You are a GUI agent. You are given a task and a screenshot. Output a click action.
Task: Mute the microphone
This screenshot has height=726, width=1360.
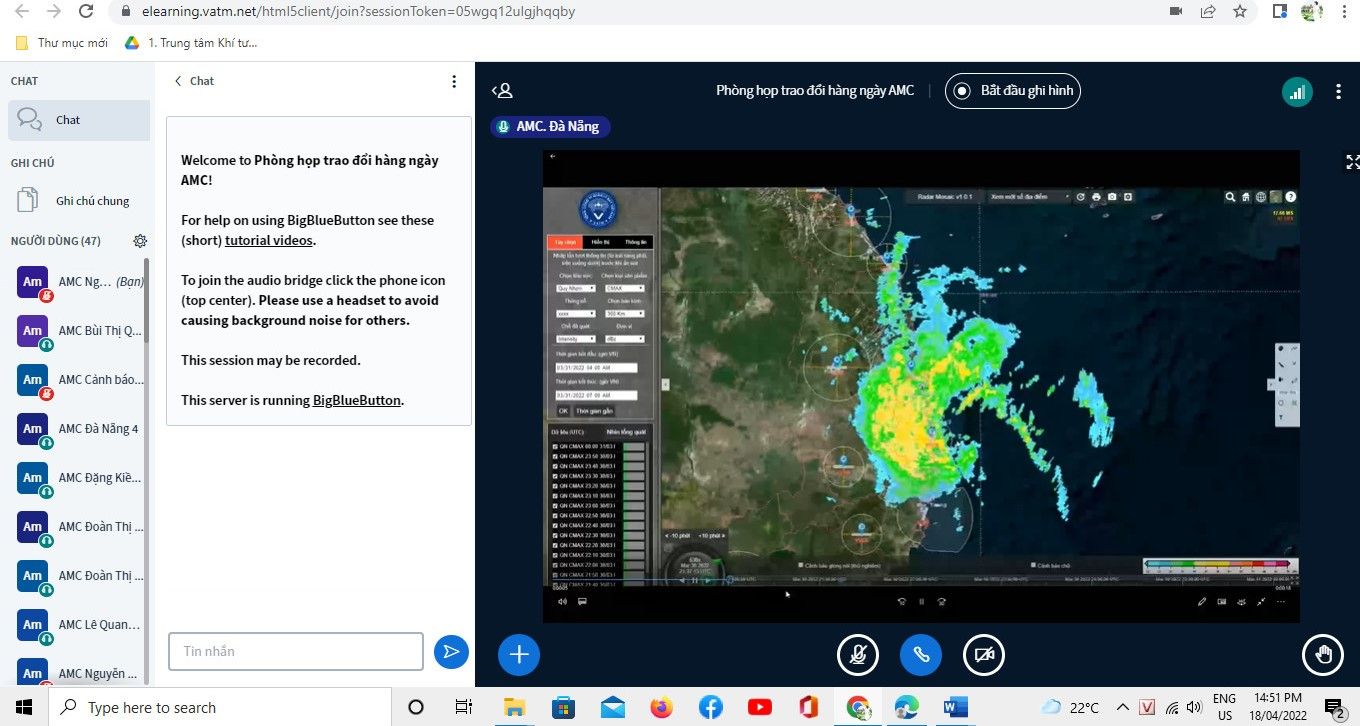(857, 655)
